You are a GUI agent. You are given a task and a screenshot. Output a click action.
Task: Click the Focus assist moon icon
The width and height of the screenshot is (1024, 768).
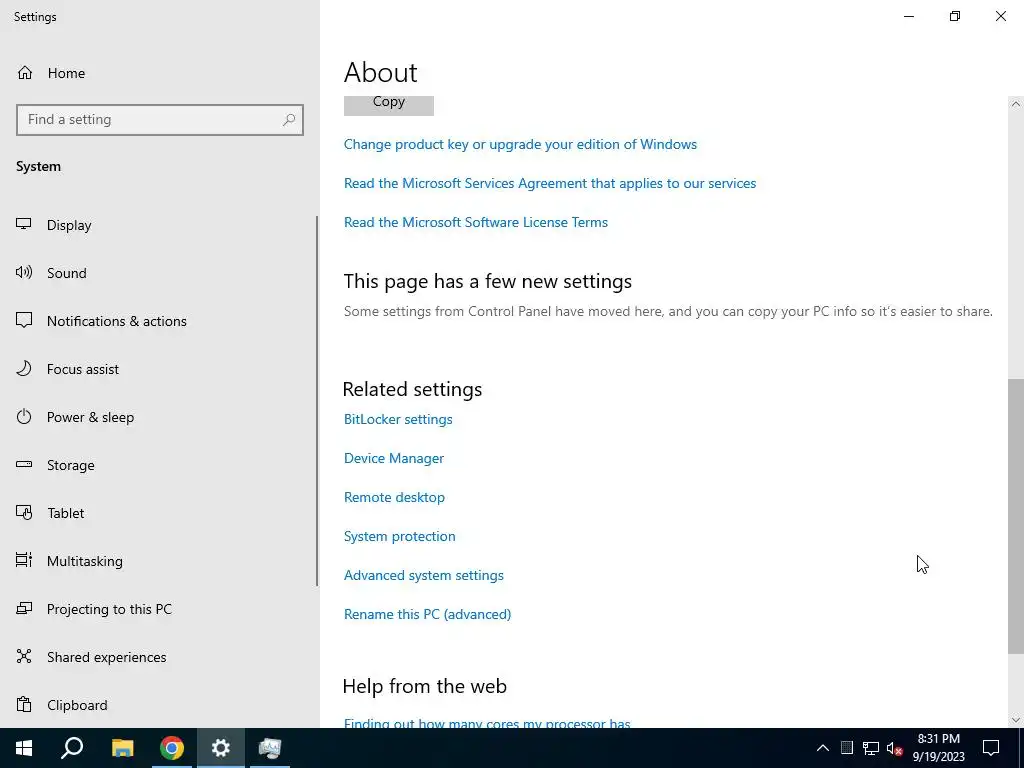(x=24, y=368)
